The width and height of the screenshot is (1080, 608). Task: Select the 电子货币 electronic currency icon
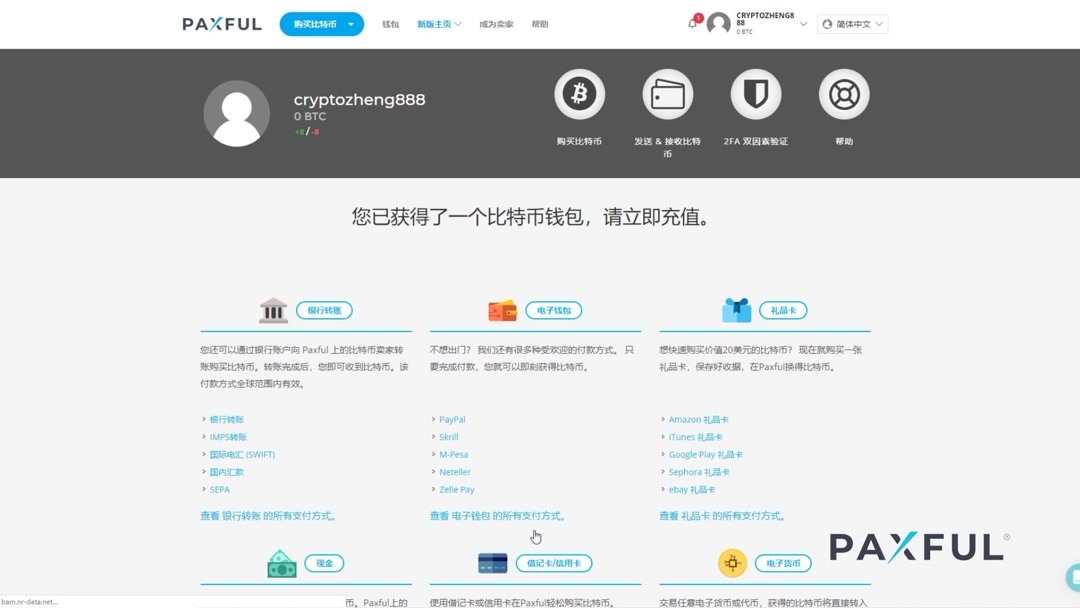(x=733, y=563)
